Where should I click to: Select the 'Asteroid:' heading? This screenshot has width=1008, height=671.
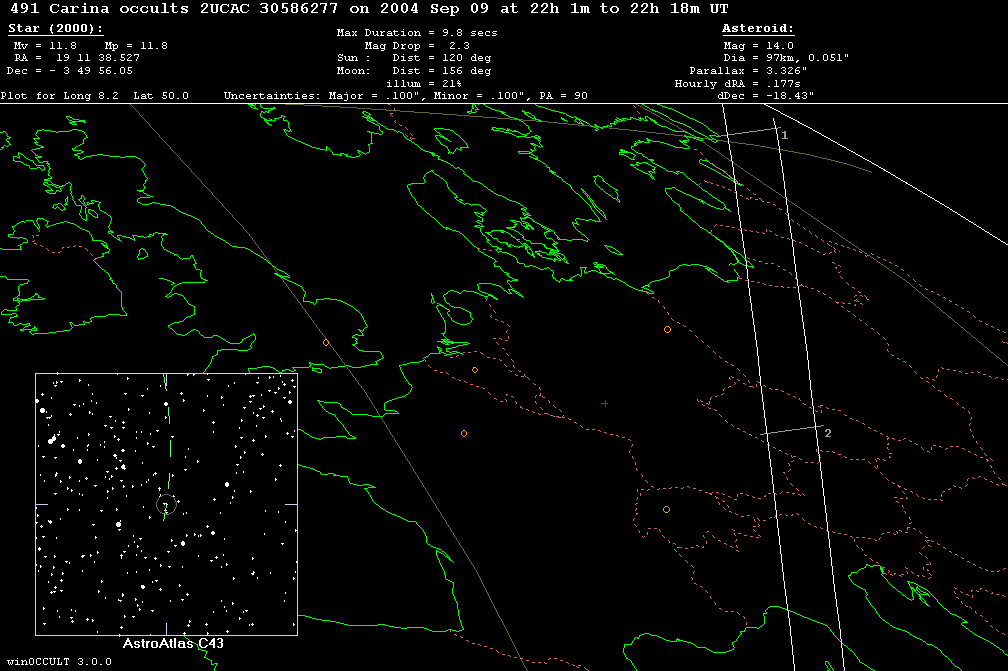point(757,30)
